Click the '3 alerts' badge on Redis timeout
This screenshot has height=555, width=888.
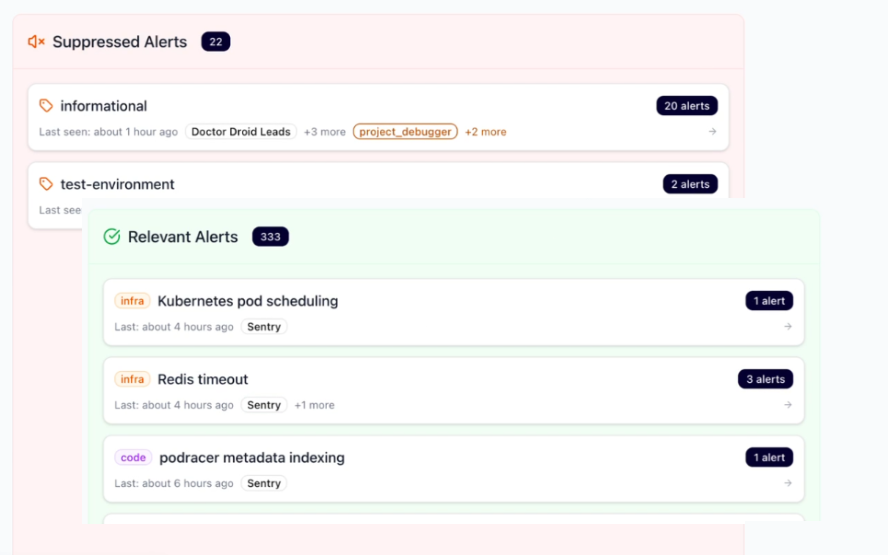tap(764, 379)
